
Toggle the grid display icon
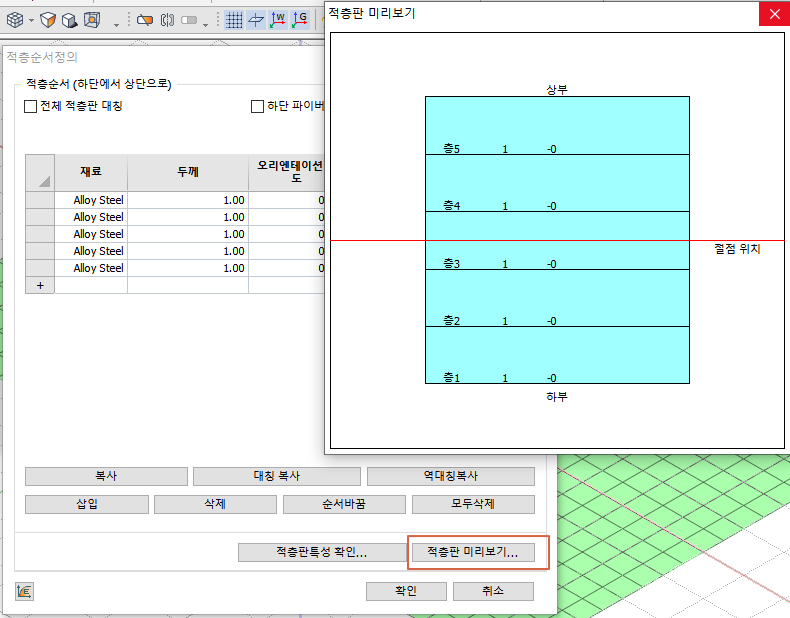pyautogui.click(x=234, y=20)
